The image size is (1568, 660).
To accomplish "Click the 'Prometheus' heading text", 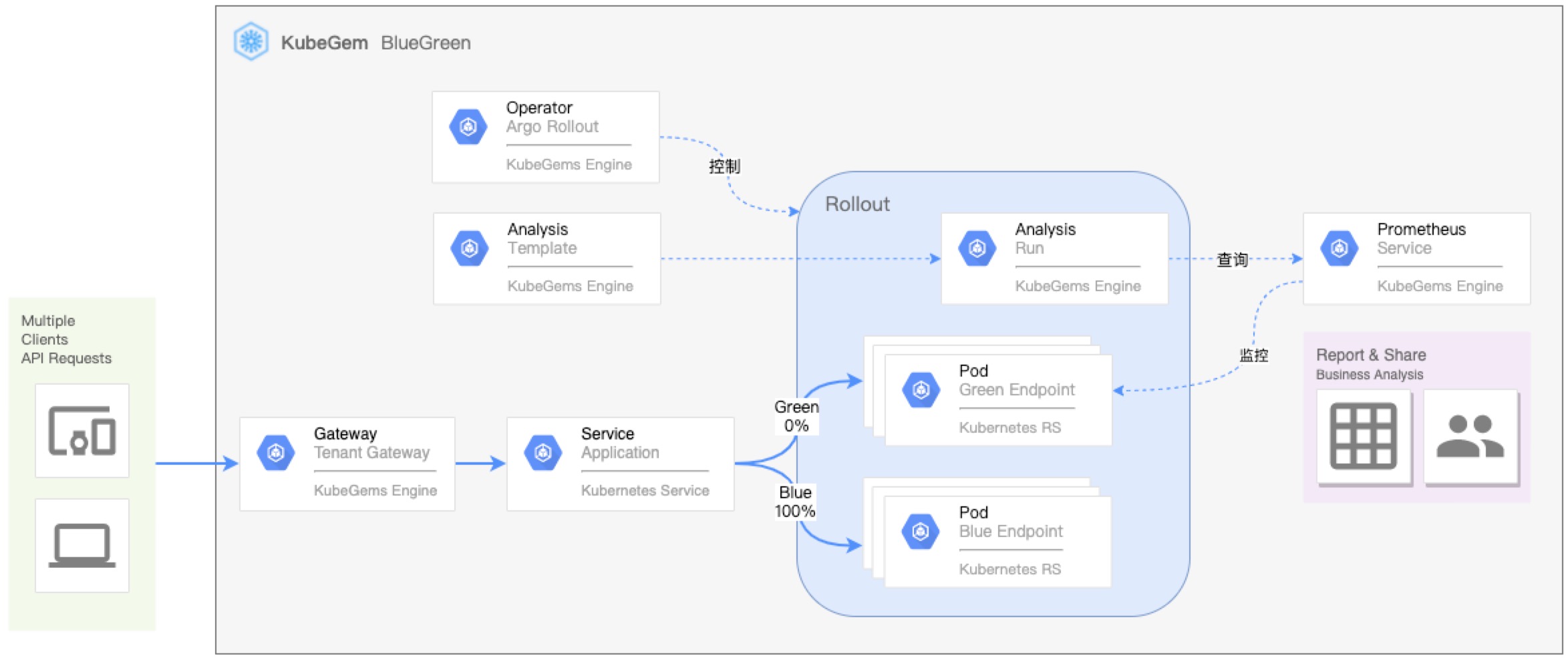I will 1421,229.
